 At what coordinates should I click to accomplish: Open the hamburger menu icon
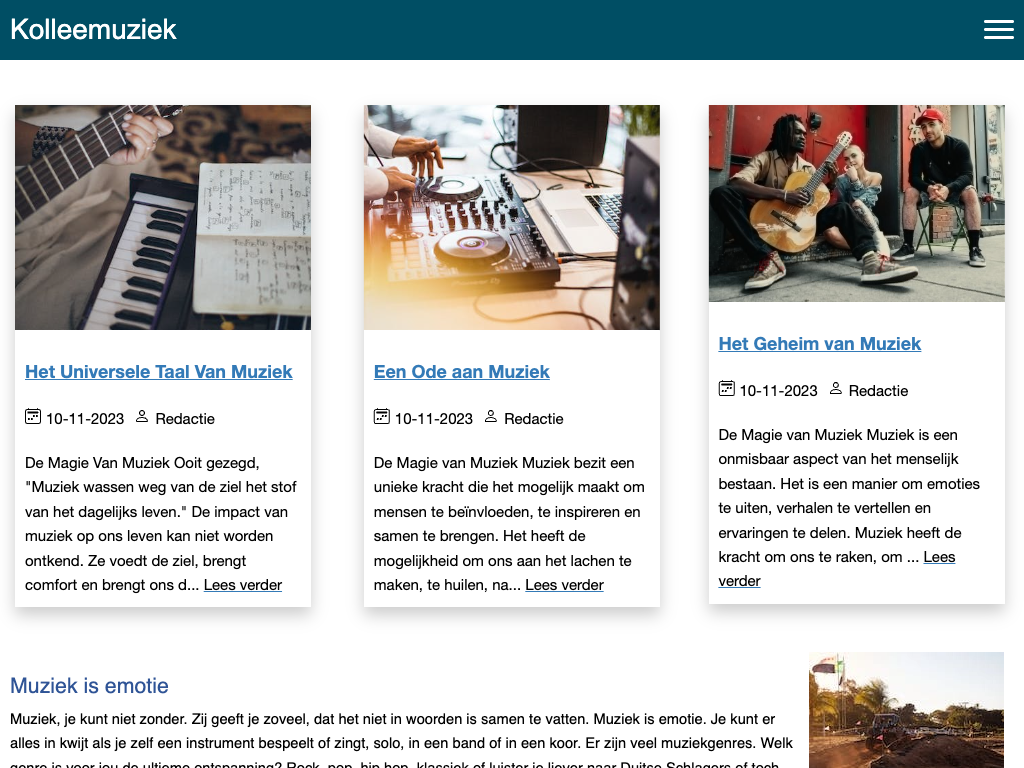[999, 29]
